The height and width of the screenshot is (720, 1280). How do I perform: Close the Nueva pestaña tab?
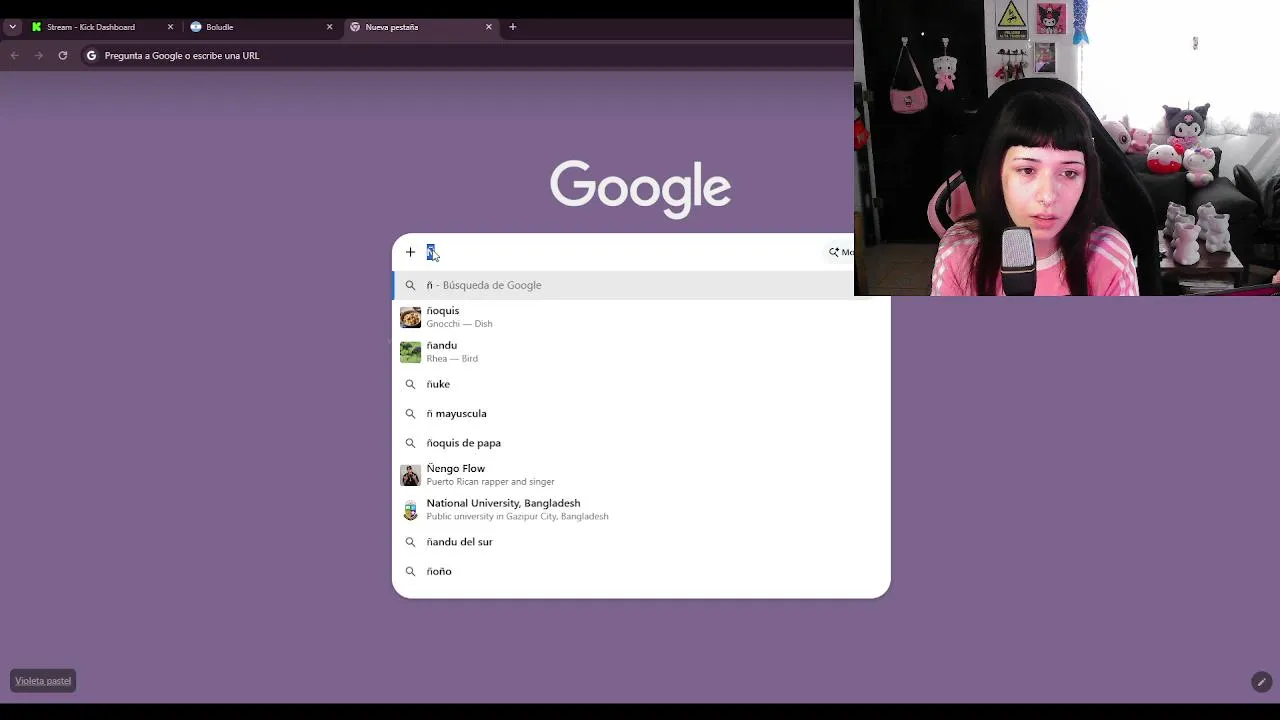click(x=488, y=27)
